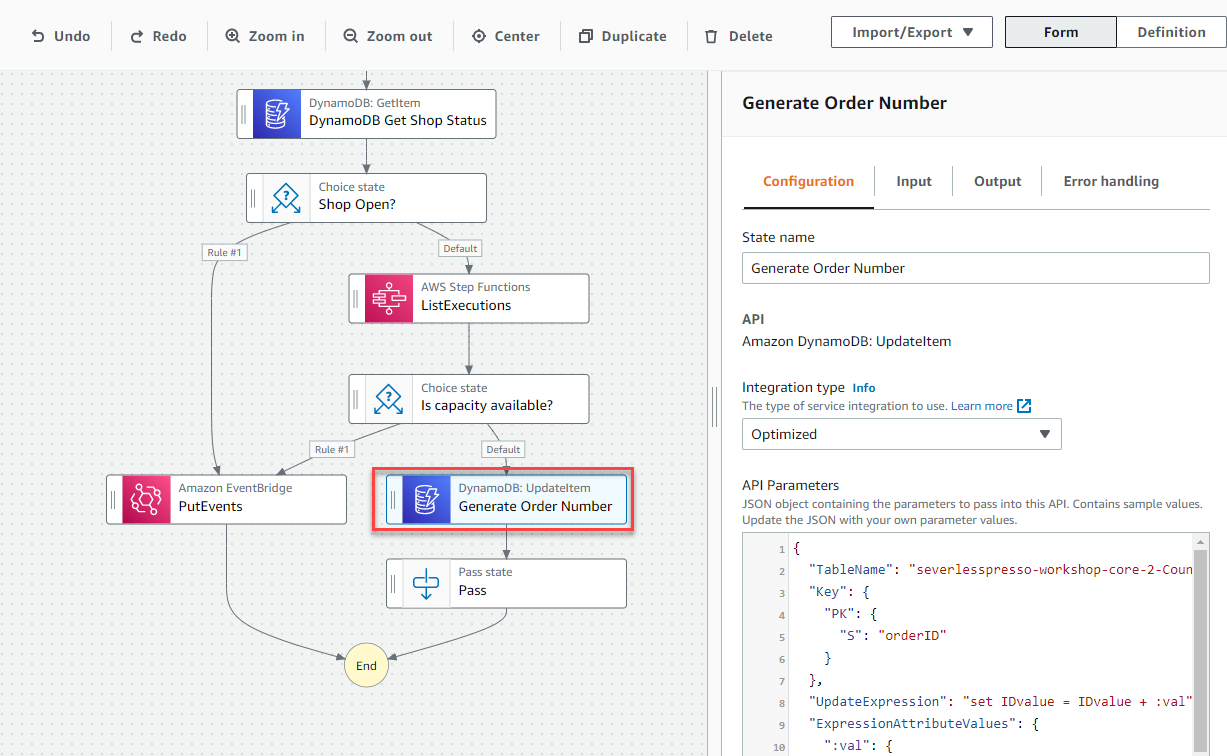Switch to Definition view mode
The height and width of the screenshot is (756, 1227).
(1171, 32)
